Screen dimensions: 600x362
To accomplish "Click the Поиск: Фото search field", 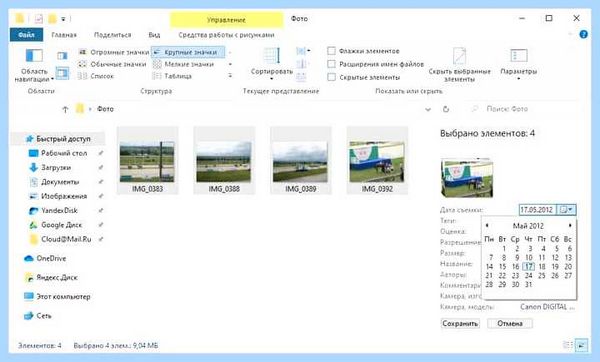I will pos(523,109).
